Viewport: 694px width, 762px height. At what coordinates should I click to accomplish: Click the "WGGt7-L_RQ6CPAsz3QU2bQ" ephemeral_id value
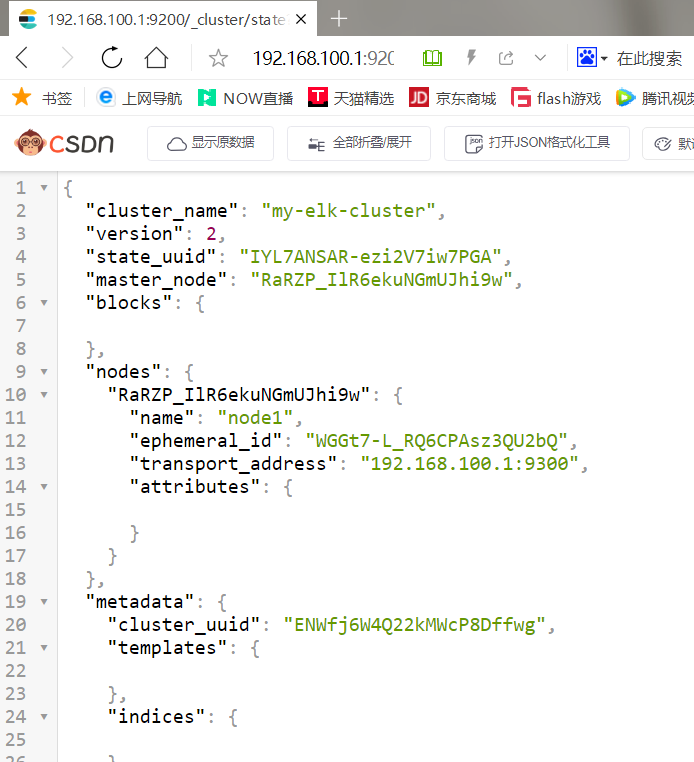tap(436, 441)
